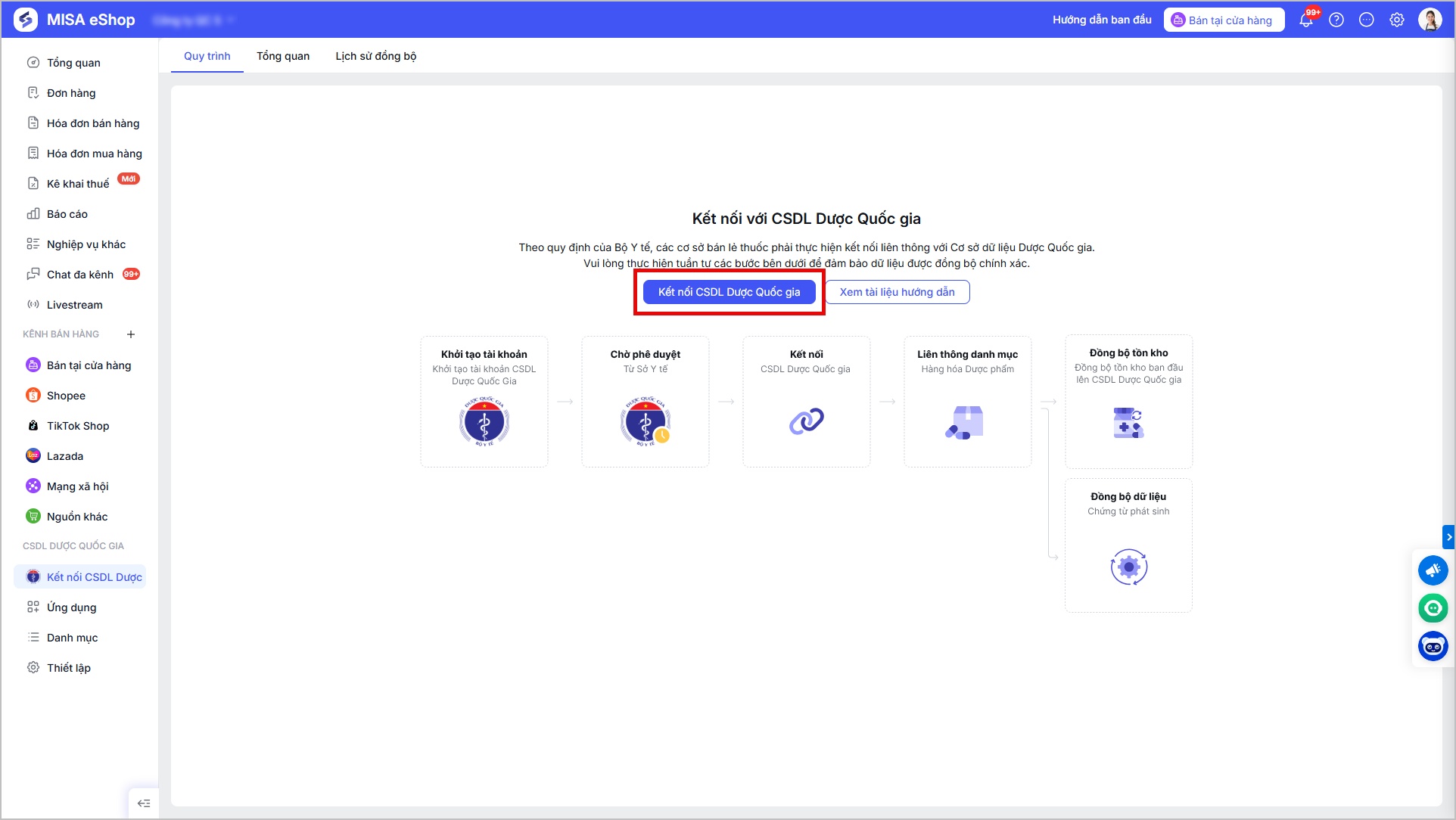Open Nghiệp vụ khác in sidebar
1456x820 pixels.
click(79, 244)
